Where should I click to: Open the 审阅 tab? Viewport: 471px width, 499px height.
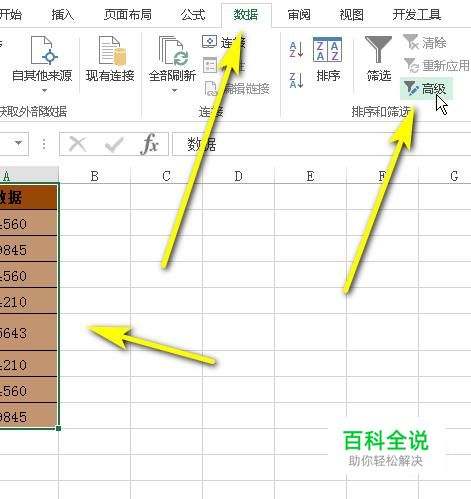[x=299, y=15]
